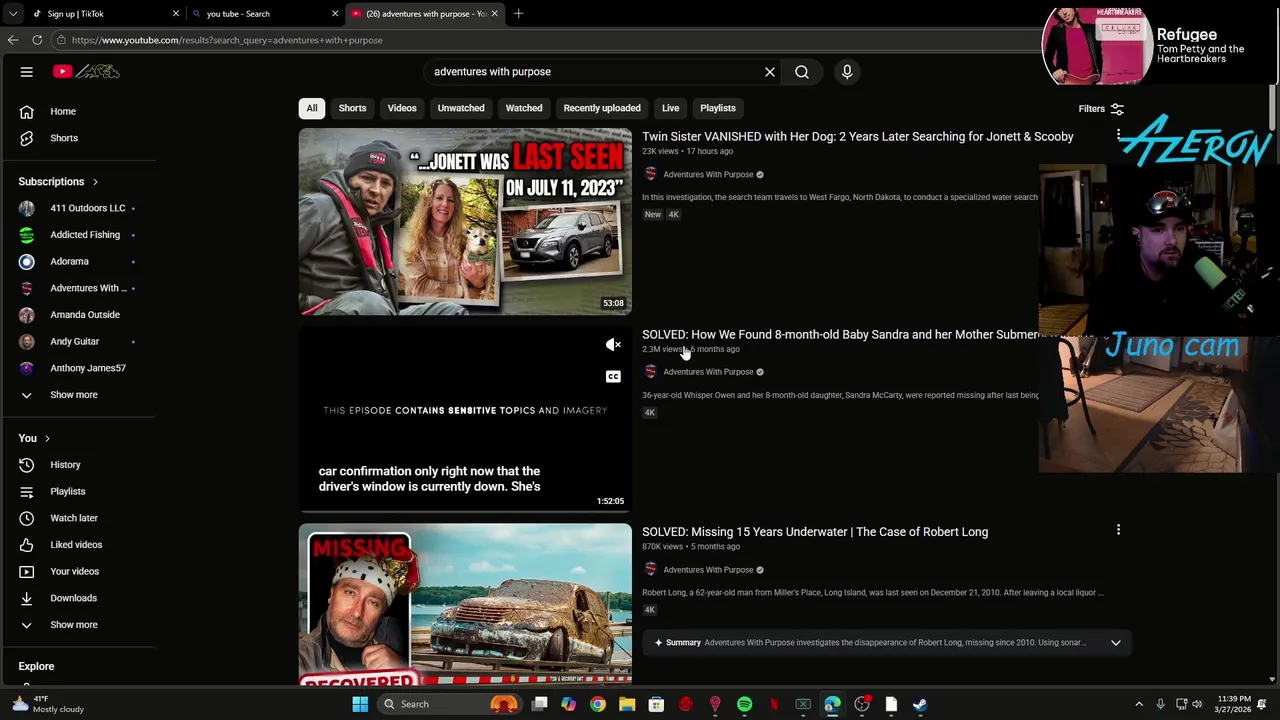The height and width of the screenshot is (720, 1280).
Task: Select the Shorts filter chip
Action: 352,108
